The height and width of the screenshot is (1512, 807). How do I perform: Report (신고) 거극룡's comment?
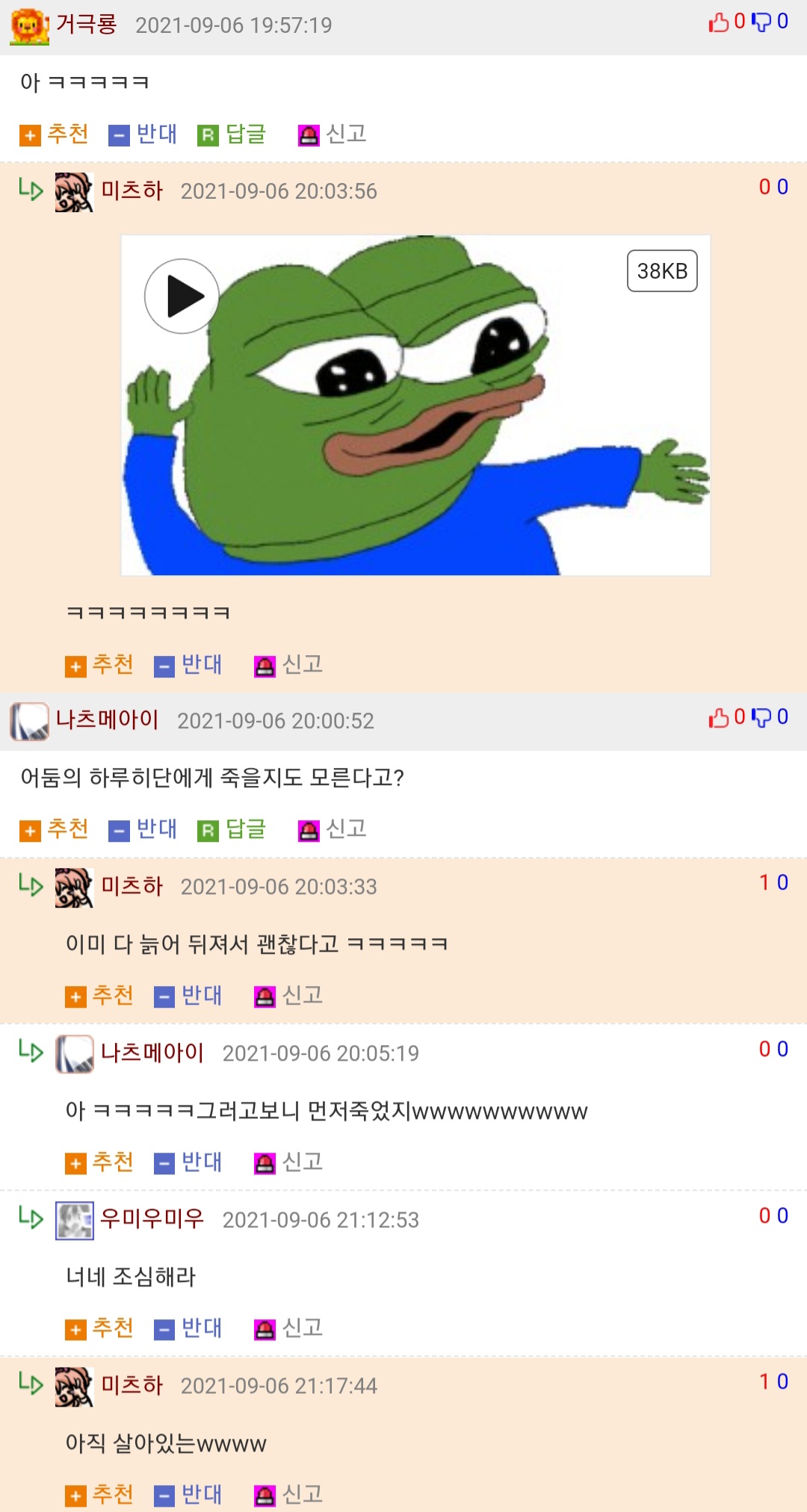tap(333, 134)
